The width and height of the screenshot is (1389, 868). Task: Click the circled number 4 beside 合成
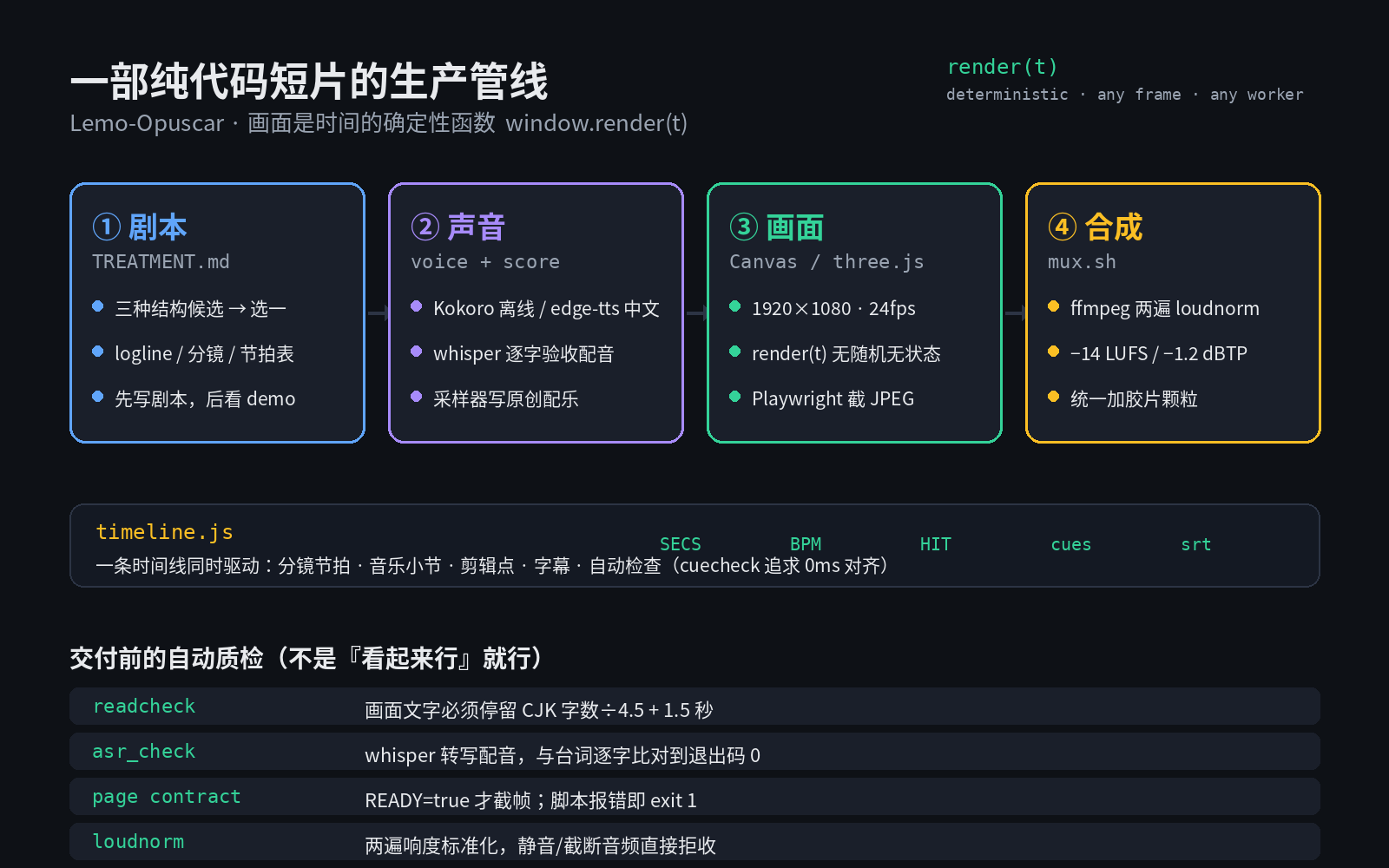click(1062, 227)
